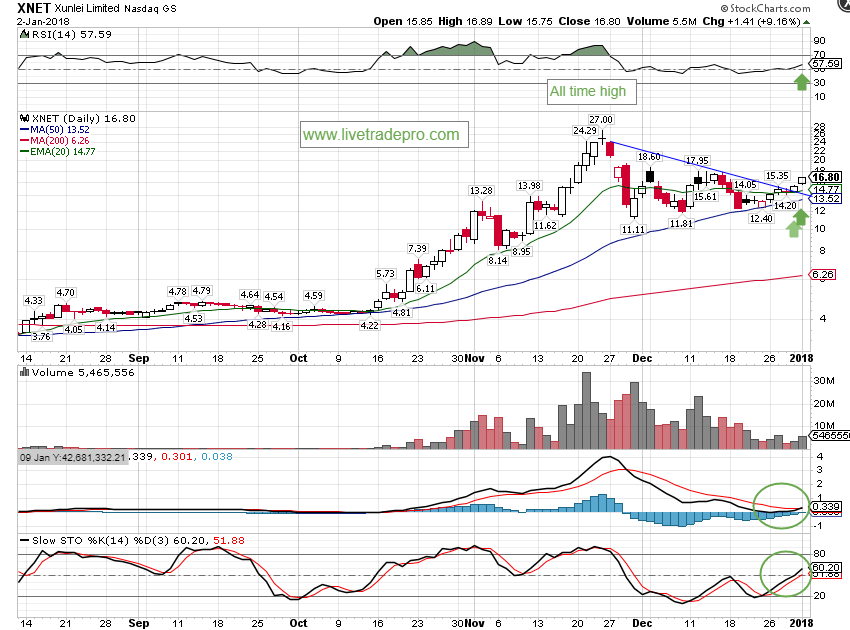The width and height of the screenshot is (850, 630).
Task: Click the green circle on Slow STO panel
Action: (x=782, y=573)
